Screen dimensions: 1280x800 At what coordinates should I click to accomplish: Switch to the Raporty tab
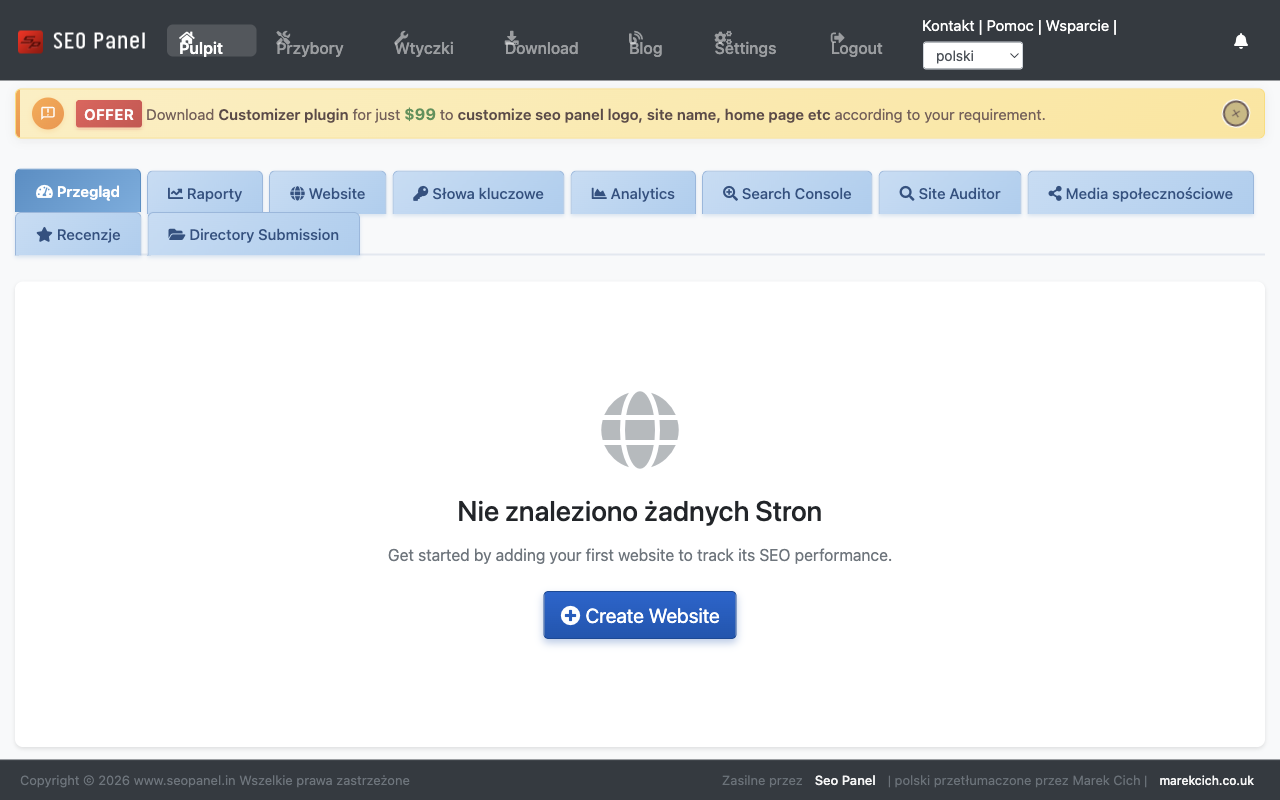coord(205,193)
